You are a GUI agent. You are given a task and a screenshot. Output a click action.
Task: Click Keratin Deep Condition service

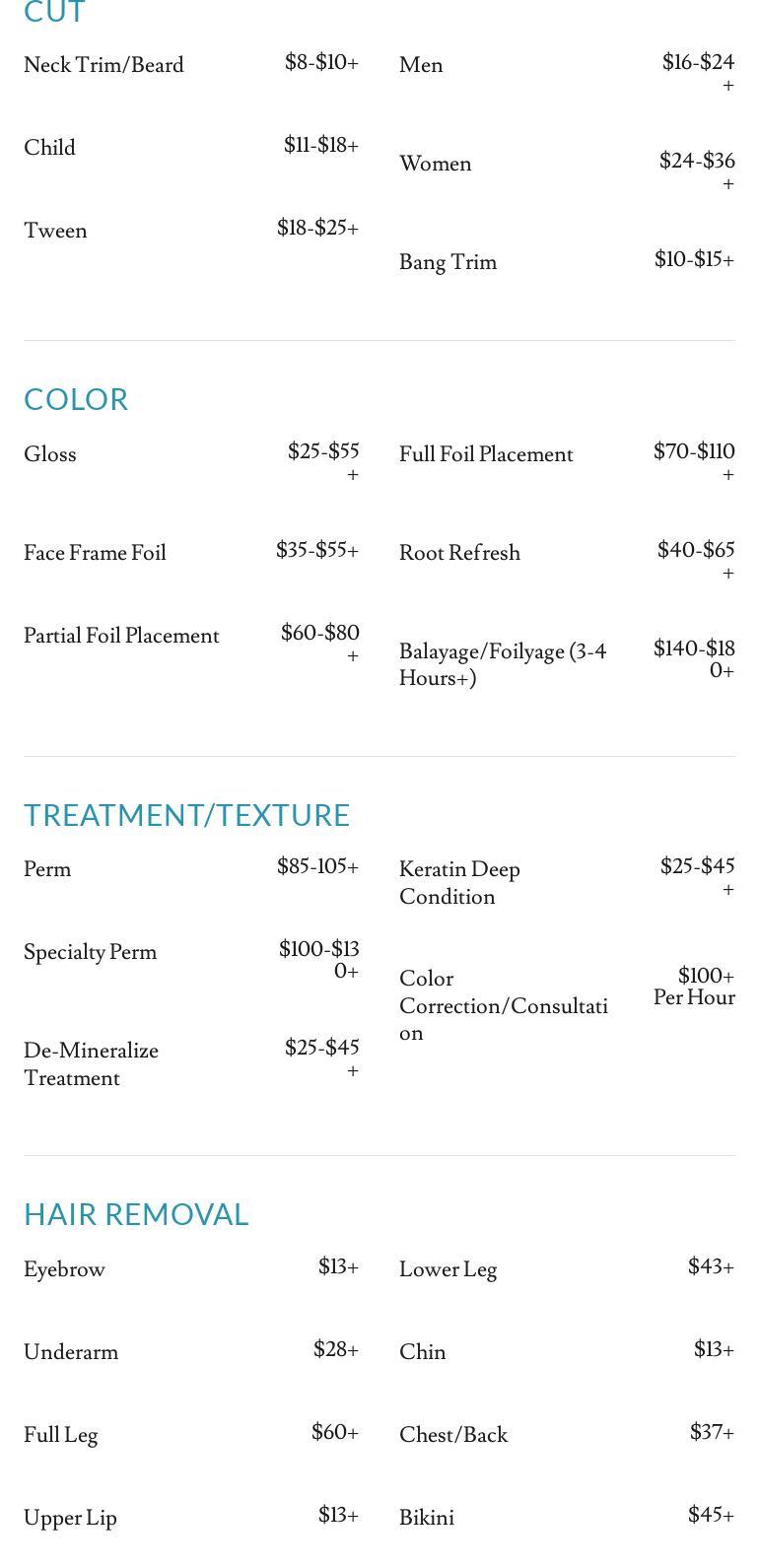[459, 883]
